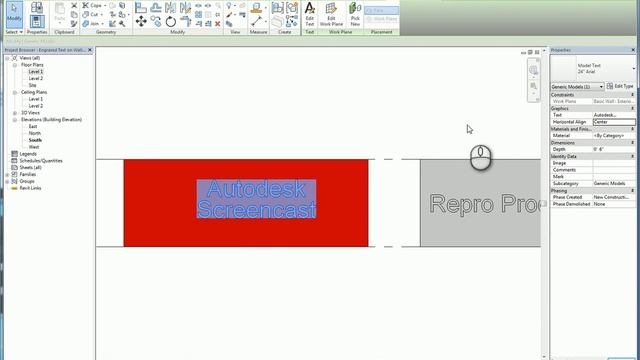
Task: Select Revit Links in Project Browser
Action: pos(30,188)
